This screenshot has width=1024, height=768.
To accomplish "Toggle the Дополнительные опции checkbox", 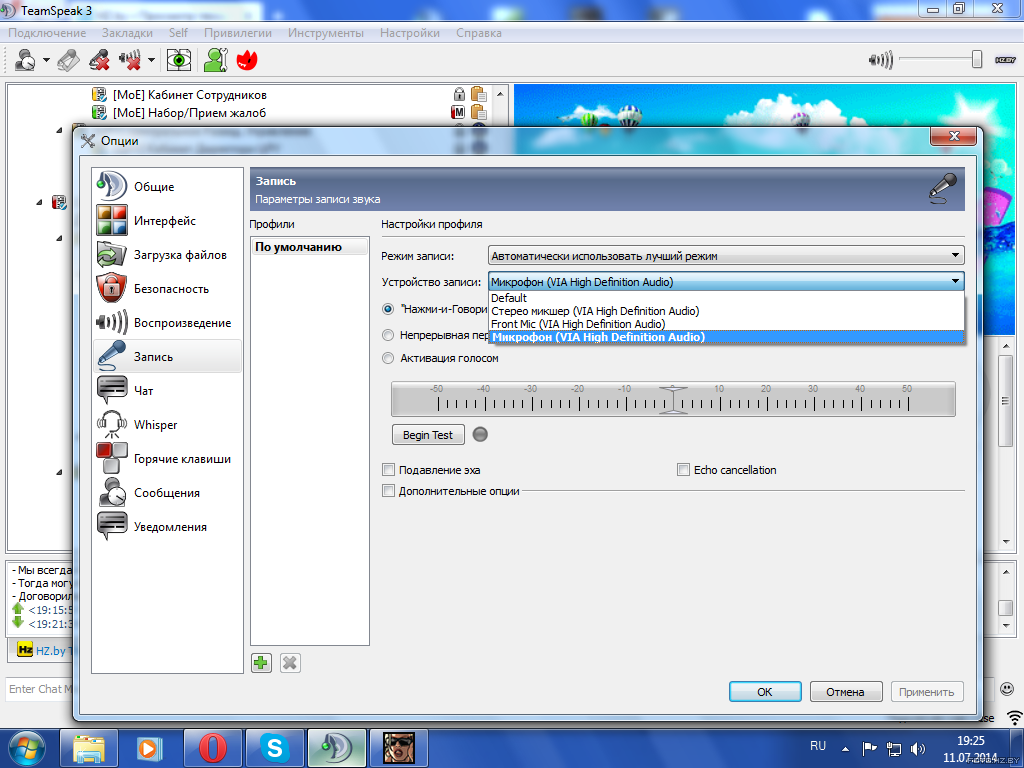I will (x=389, y=490).
